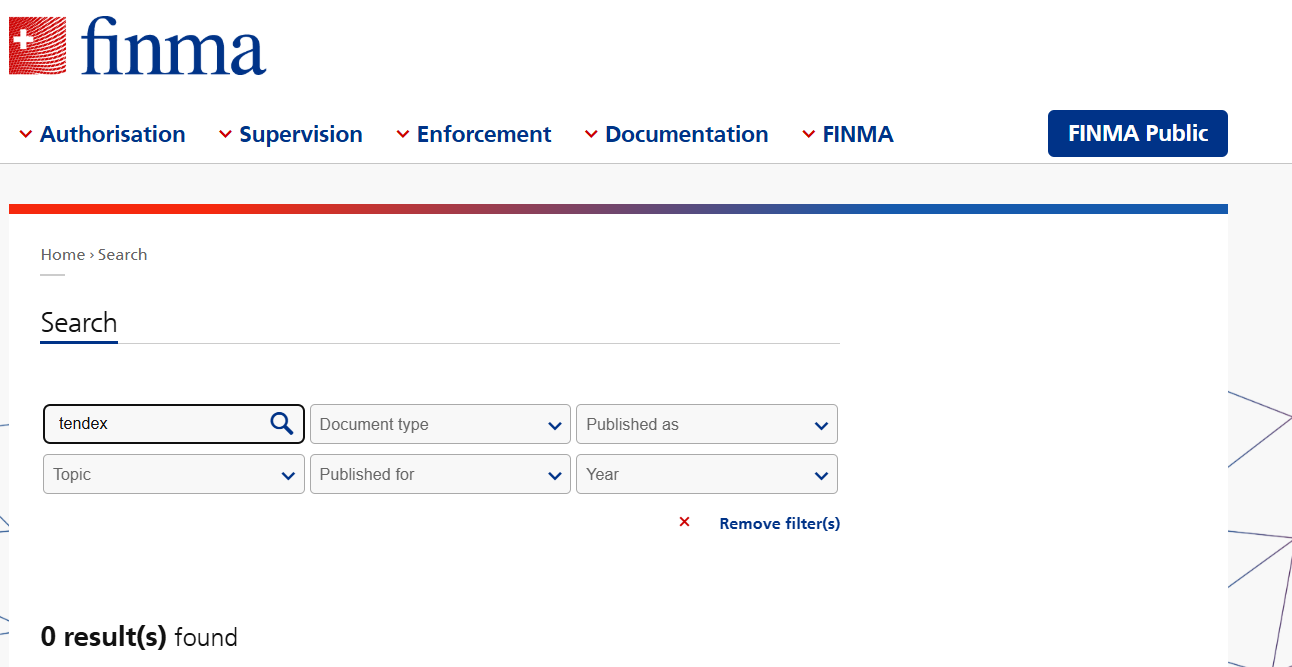Click the red chevron beside Enforcement
Screen dimensions: 1292x667
tap(403, 134)
